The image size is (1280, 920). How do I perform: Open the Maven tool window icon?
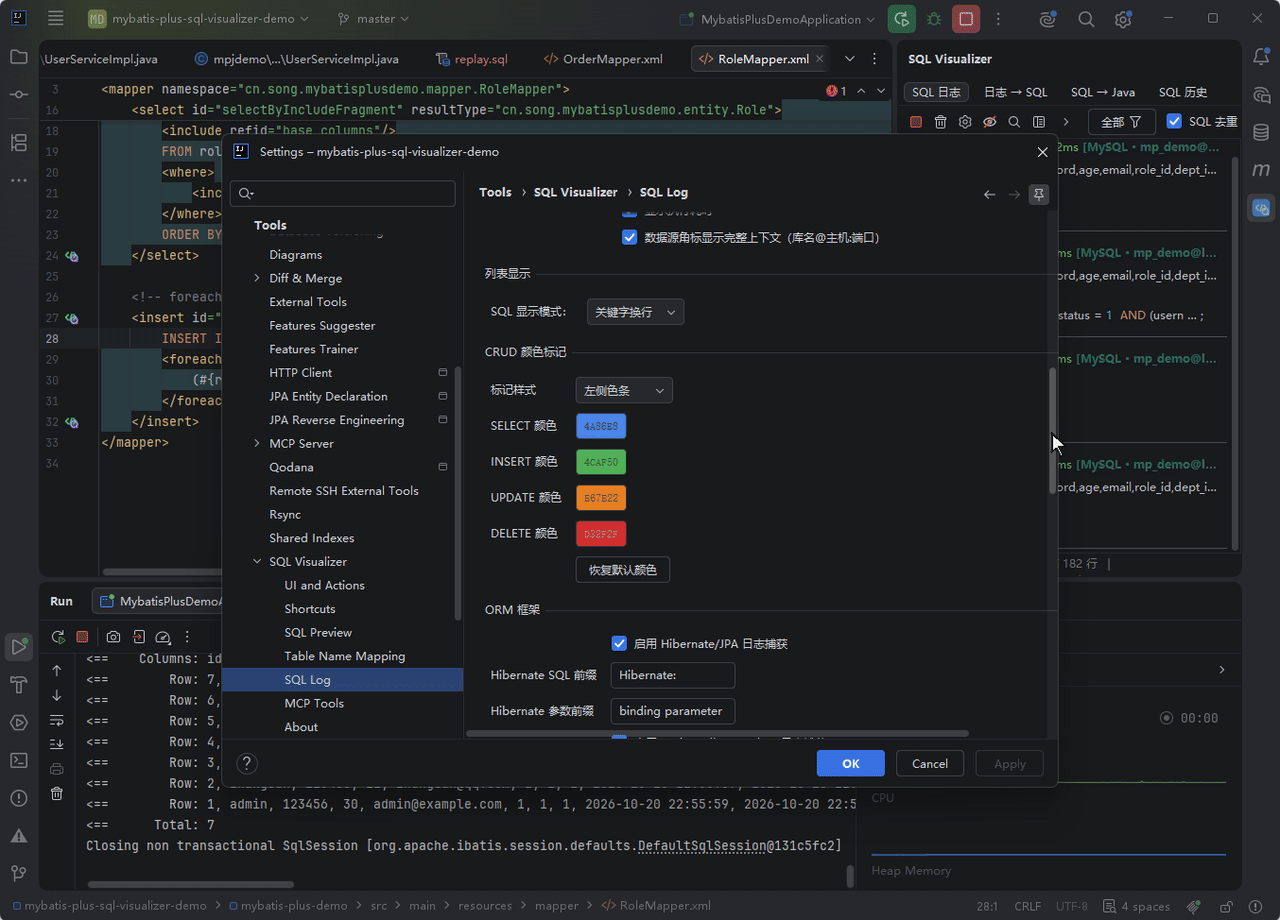point(1262,170)
